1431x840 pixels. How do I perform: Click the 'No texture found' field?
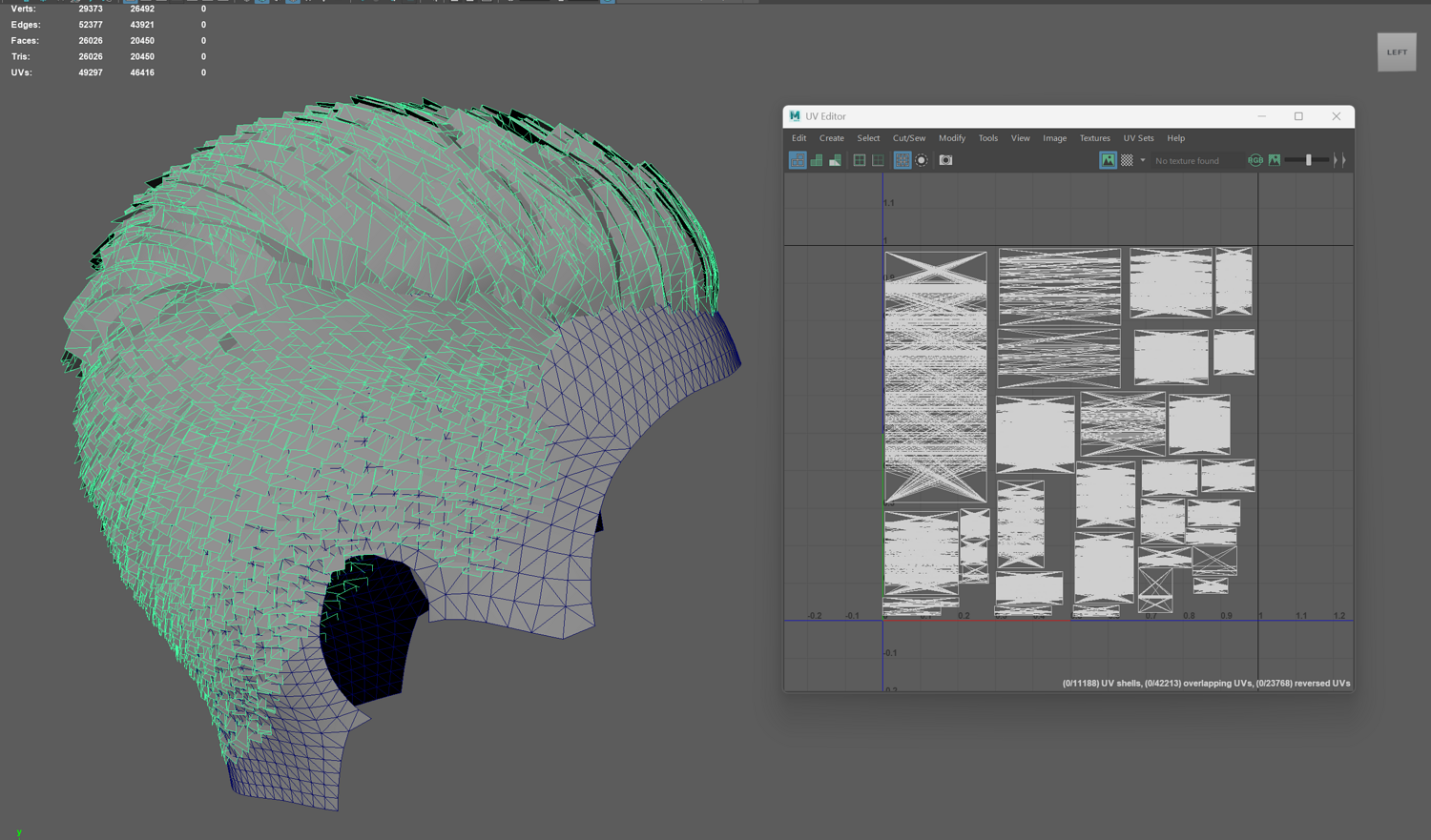pyautogui.click(x=1196, y=161)
